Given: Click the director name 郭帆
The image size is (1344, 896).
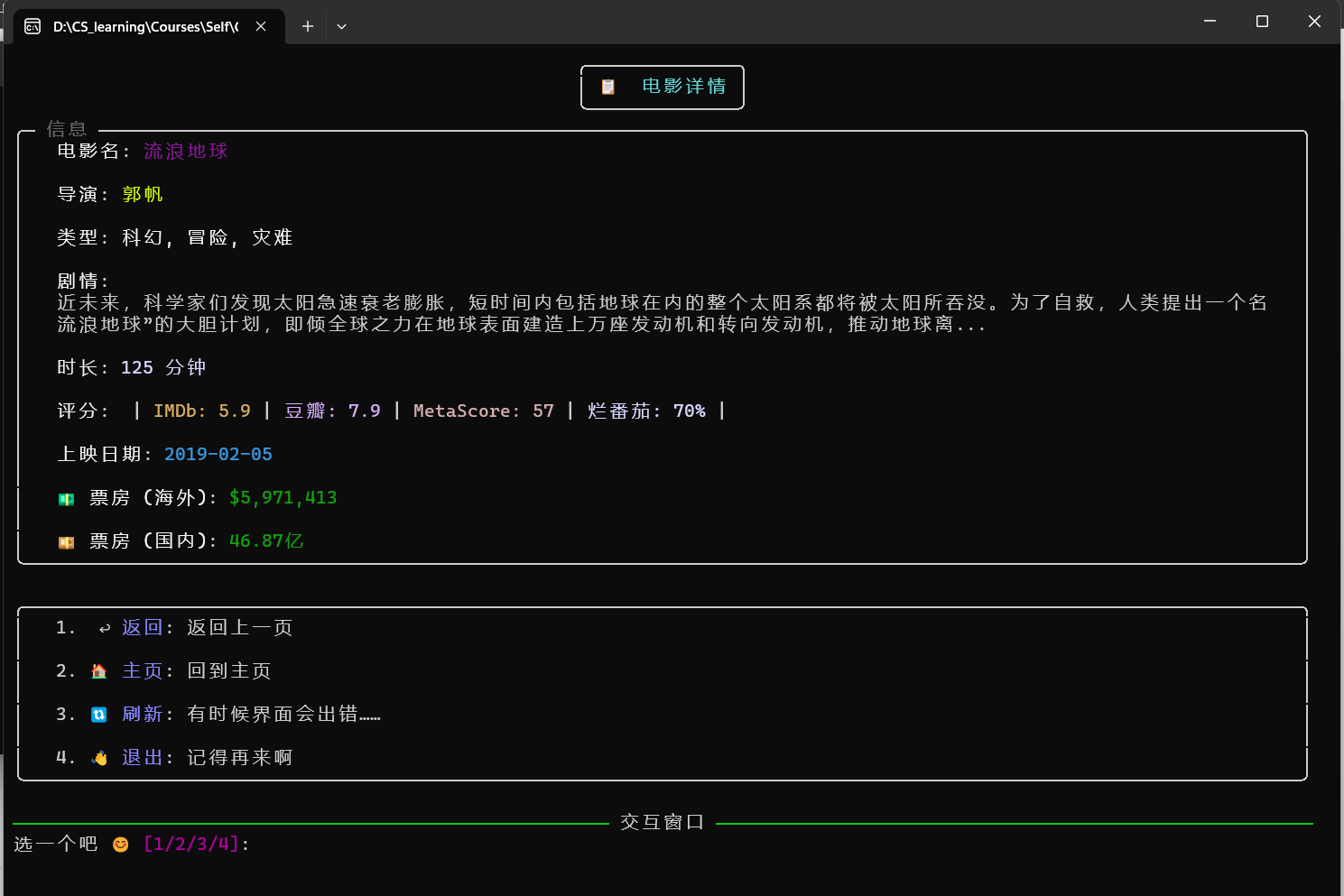Looking at the screenshot, I should point(143,194).
